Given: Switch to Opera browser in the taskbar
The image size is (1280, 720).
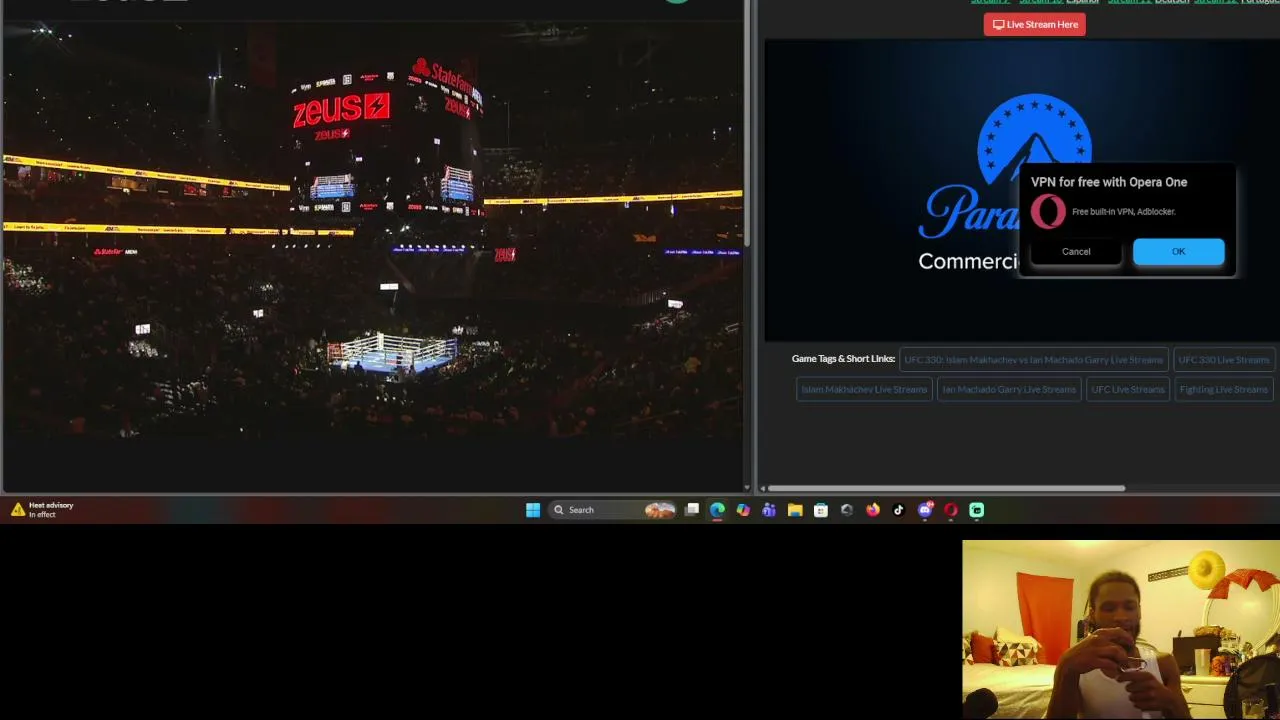Looking at the screenshot, I should (951, 510).
